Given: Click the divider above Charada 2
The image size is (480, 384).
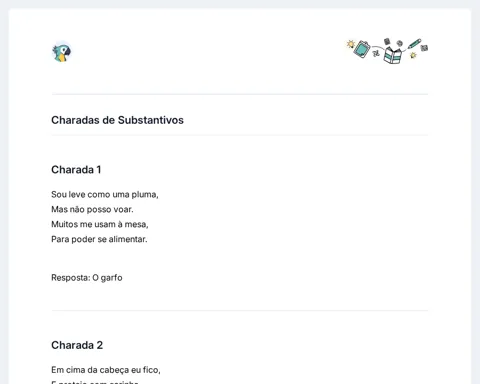Looking at the screenshot, I should pyautogui.click(x=240, y=310).
